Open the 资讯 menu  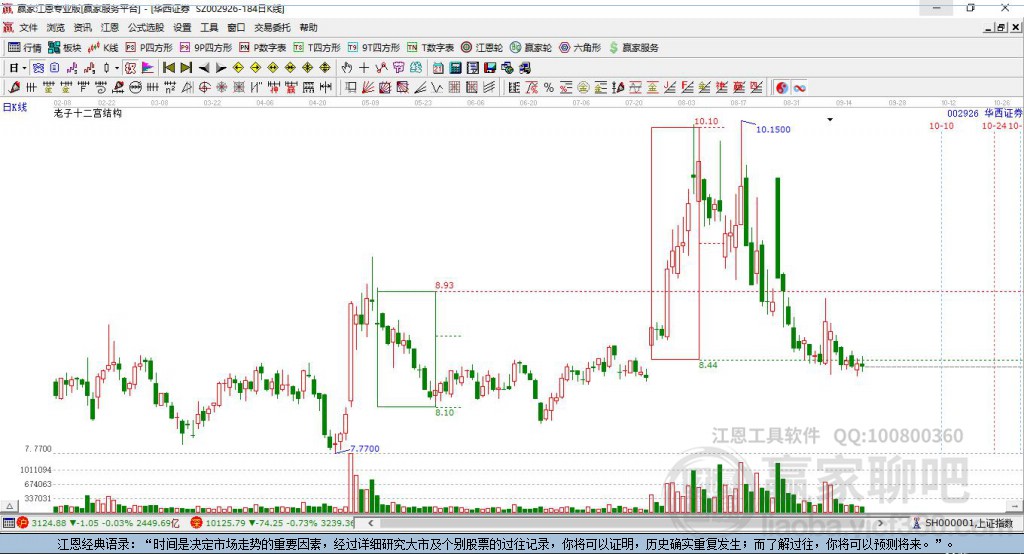point(82,27)
